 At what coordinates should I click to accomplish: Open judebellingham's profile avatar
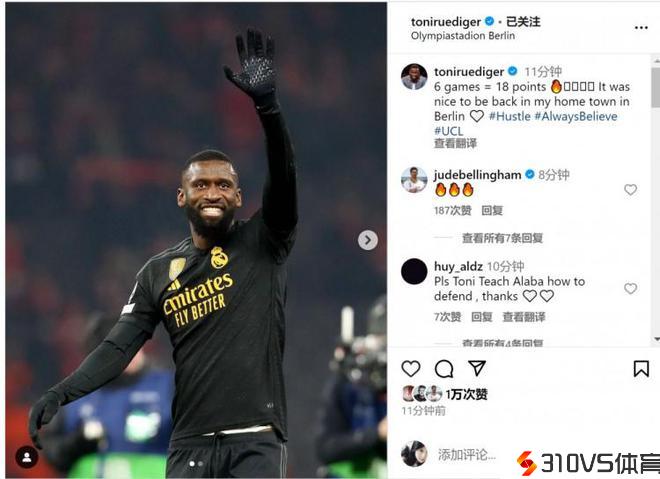414,179
